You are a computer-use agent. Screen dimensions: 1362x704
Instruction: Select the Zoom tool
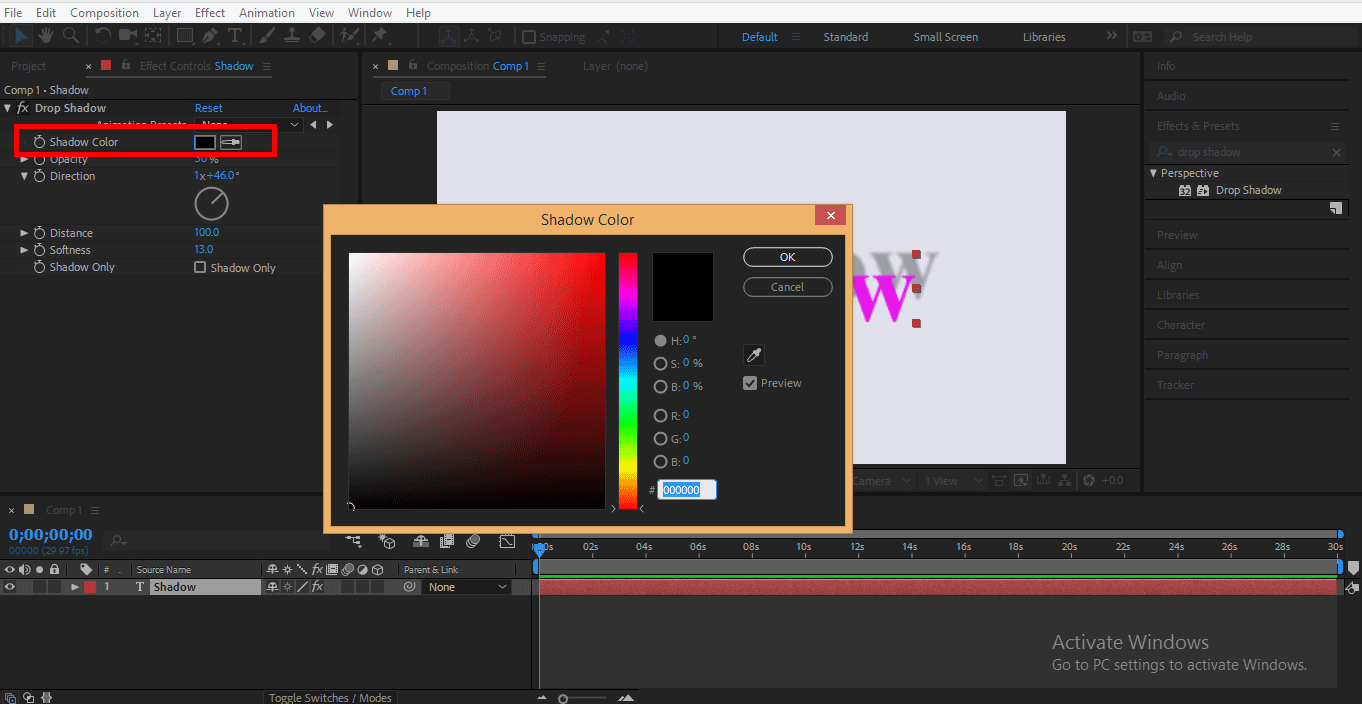tap(70, 36)
